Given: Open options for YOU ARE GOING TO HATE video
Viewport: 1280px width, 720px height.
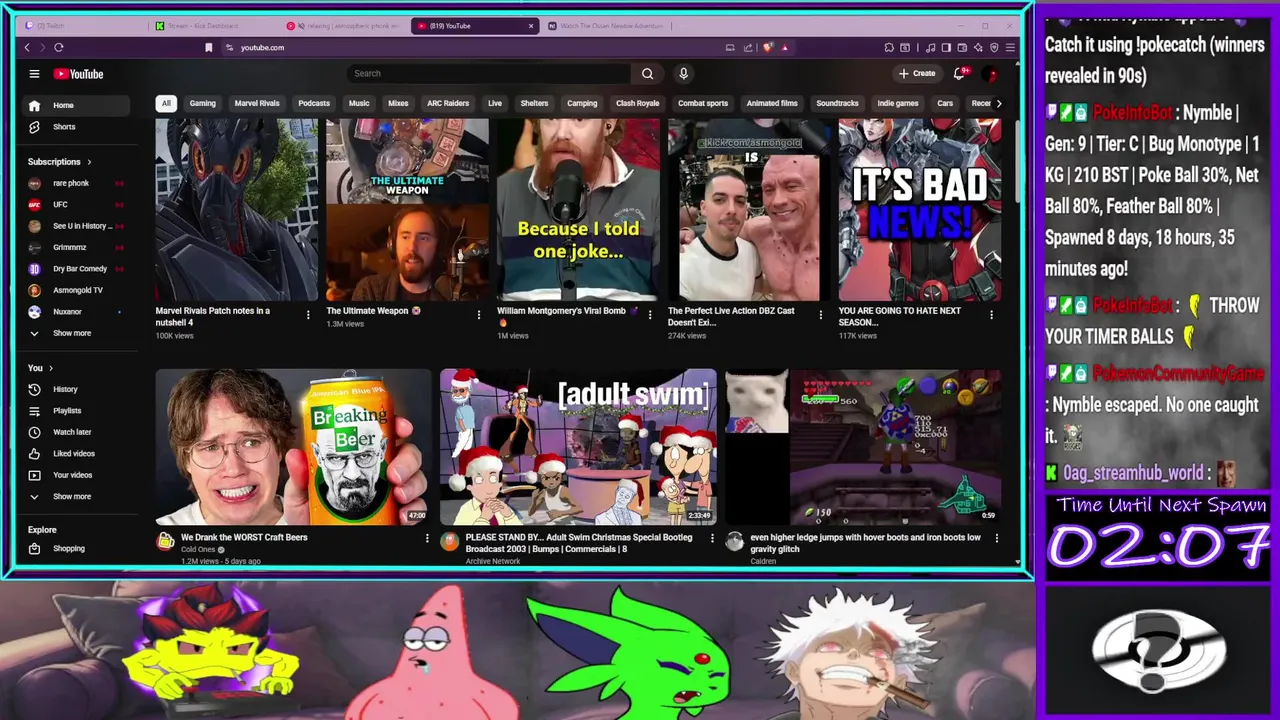Looking at the screenshot, I should coord(991,315).
